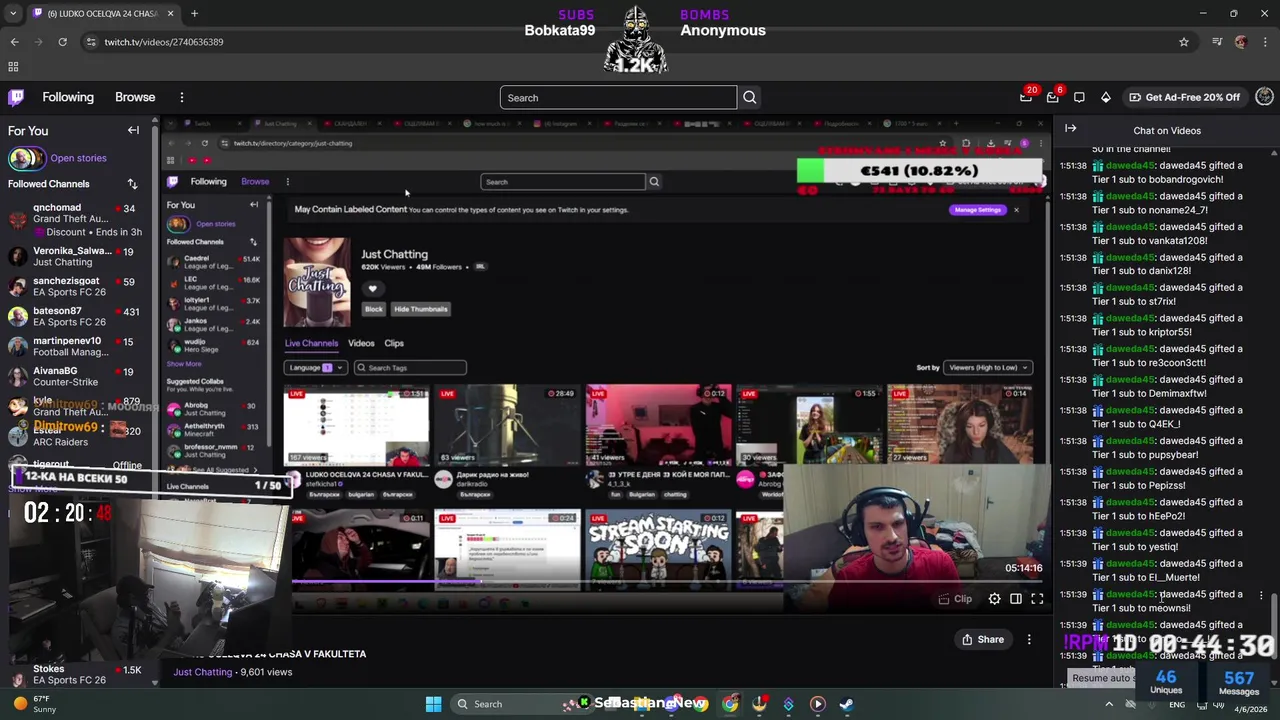Viewport: 1280px width, 720px height.
Task: Collapse the Chat on Videos panel
Action: point(1070,129)
